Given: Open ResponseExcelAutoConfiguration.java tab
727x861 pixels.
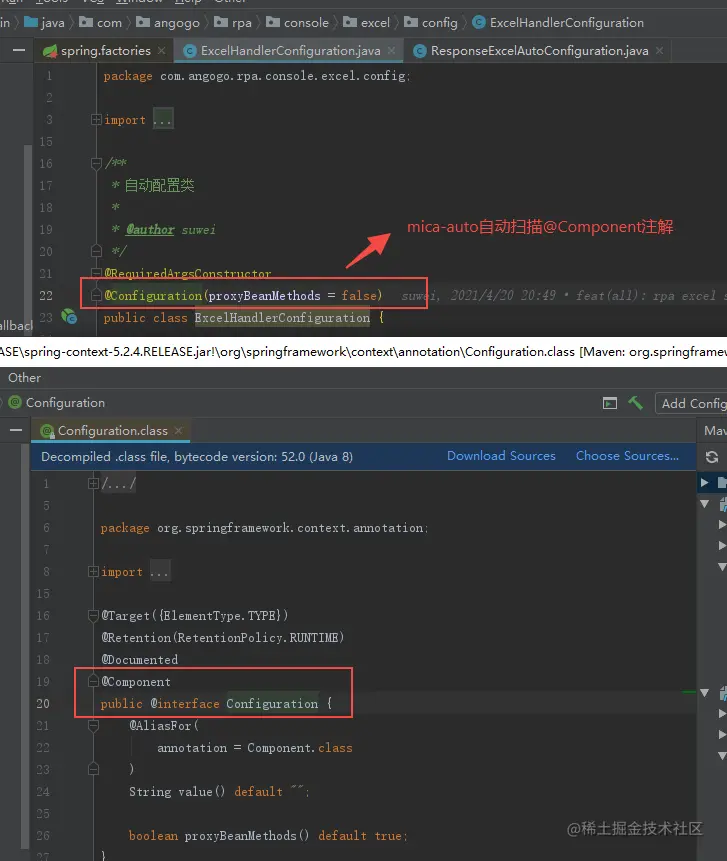Looking at the screenshot, I should pos(538,51).
